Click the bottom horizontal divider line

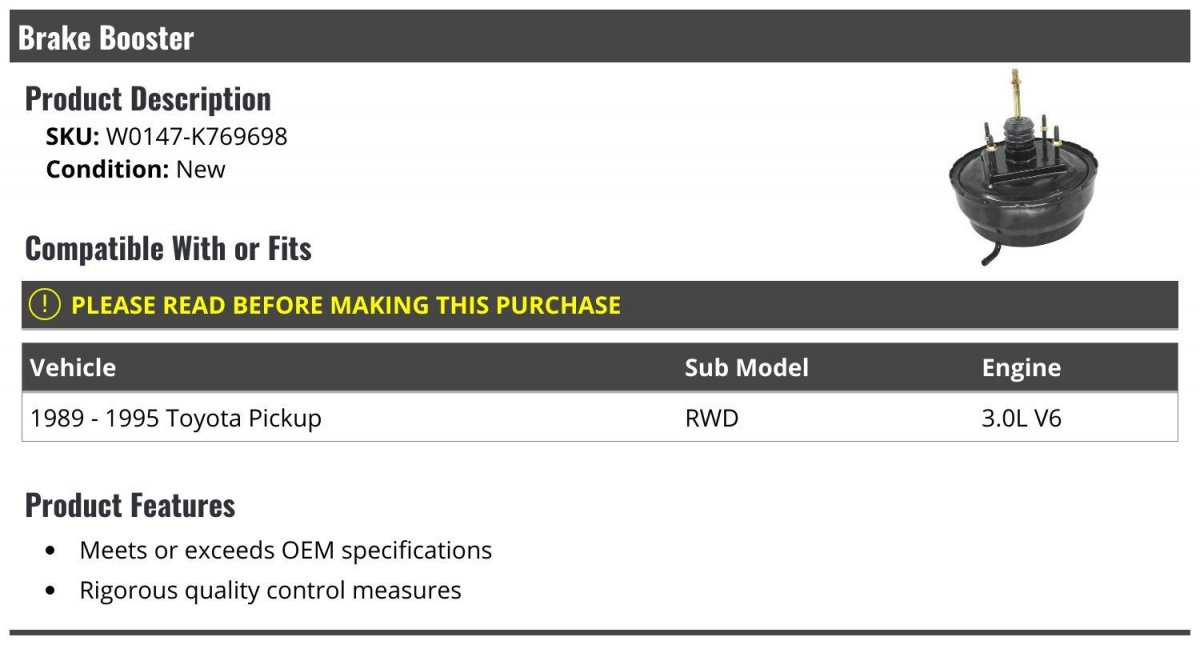[600, 632]
